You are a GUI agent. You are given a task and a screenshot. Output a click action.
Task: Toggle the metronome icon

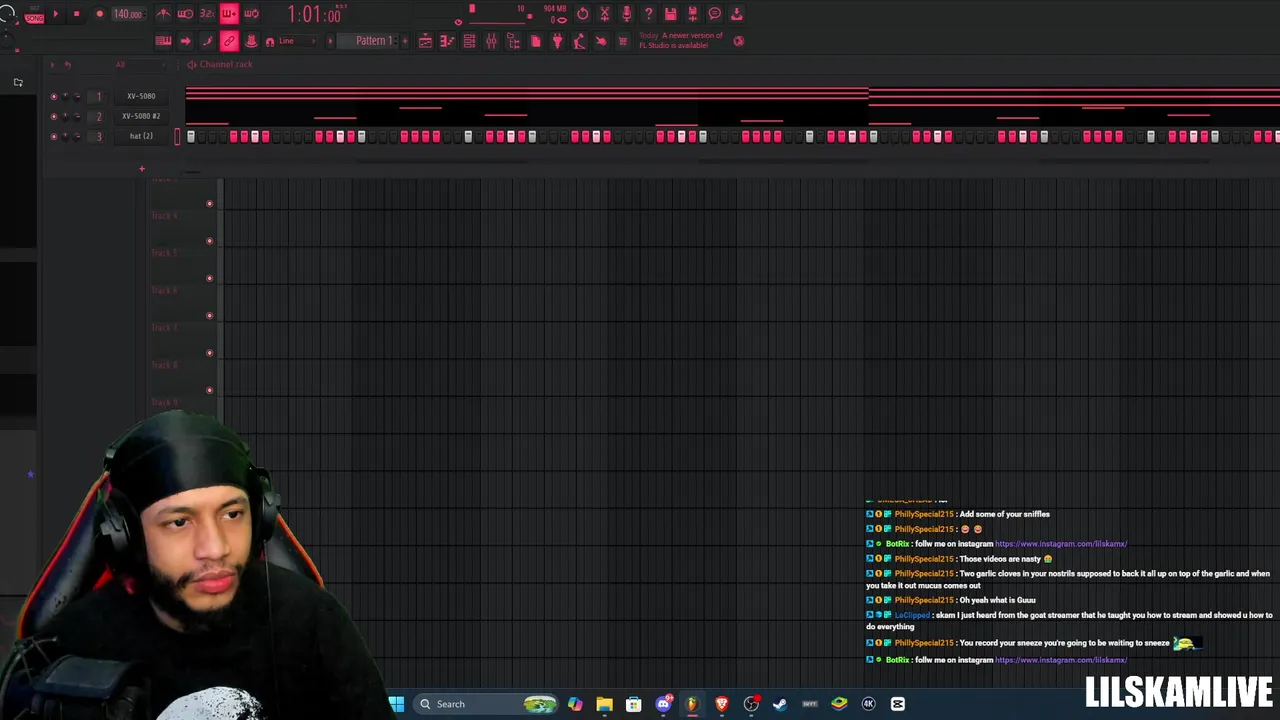click(164, 14)
